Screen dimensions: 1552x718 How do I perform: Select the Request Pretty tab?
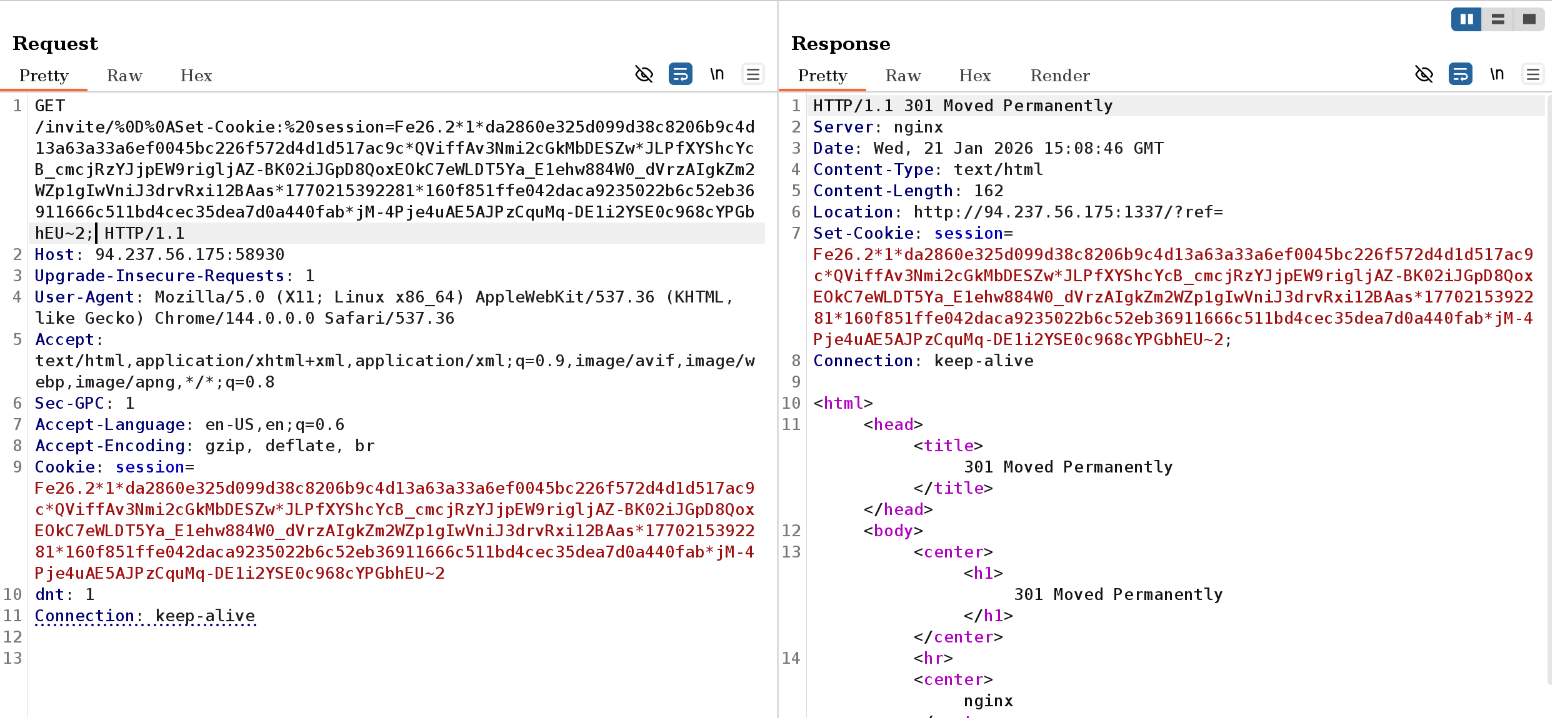(44, 75)
